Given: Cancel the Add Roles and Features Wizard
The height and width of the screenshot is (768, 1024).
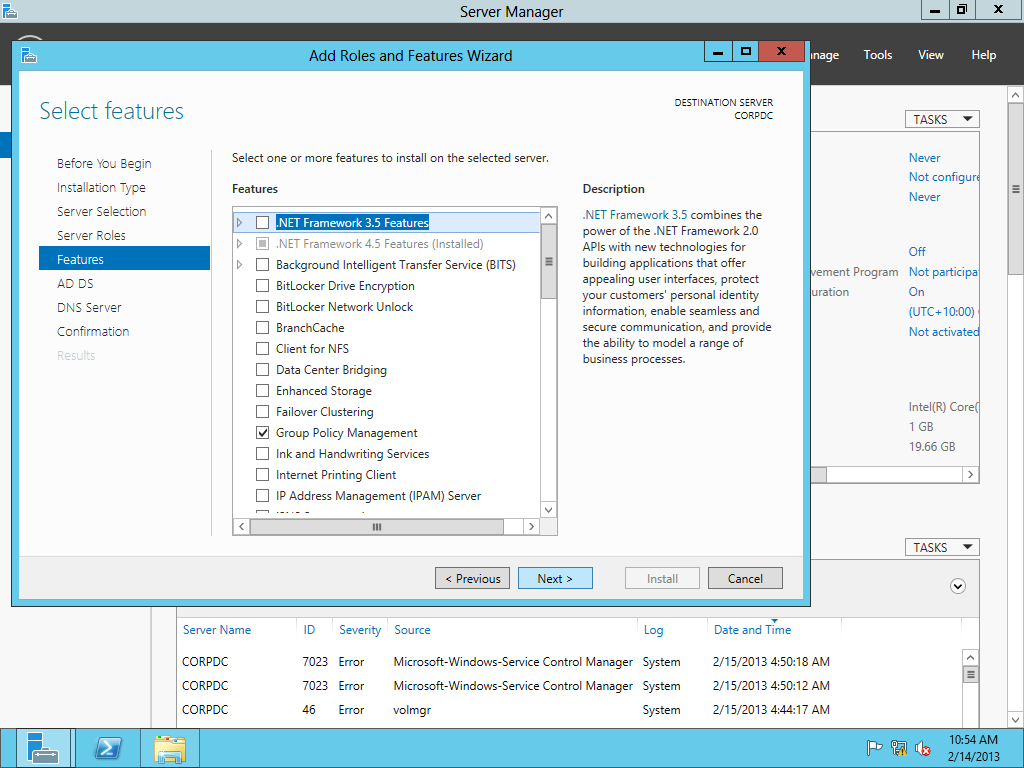Looking at the screenshot, I should [x=745, y=578].
